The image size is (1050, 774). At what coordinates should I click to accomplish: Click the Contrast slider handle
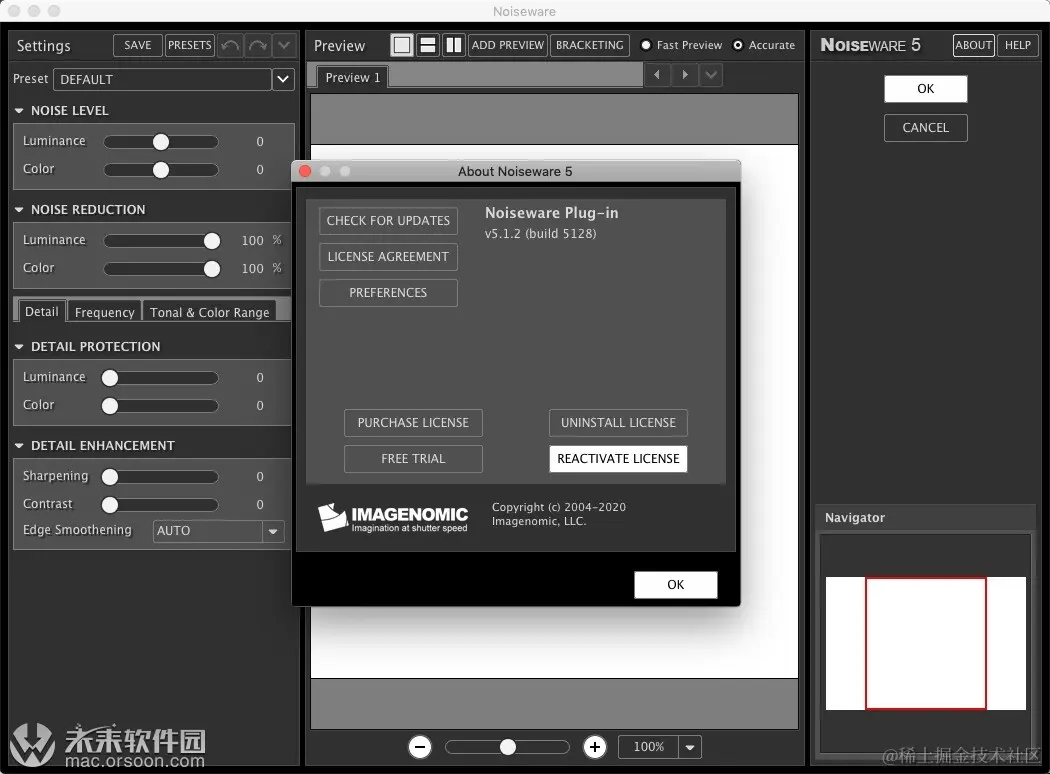point(110,505)
